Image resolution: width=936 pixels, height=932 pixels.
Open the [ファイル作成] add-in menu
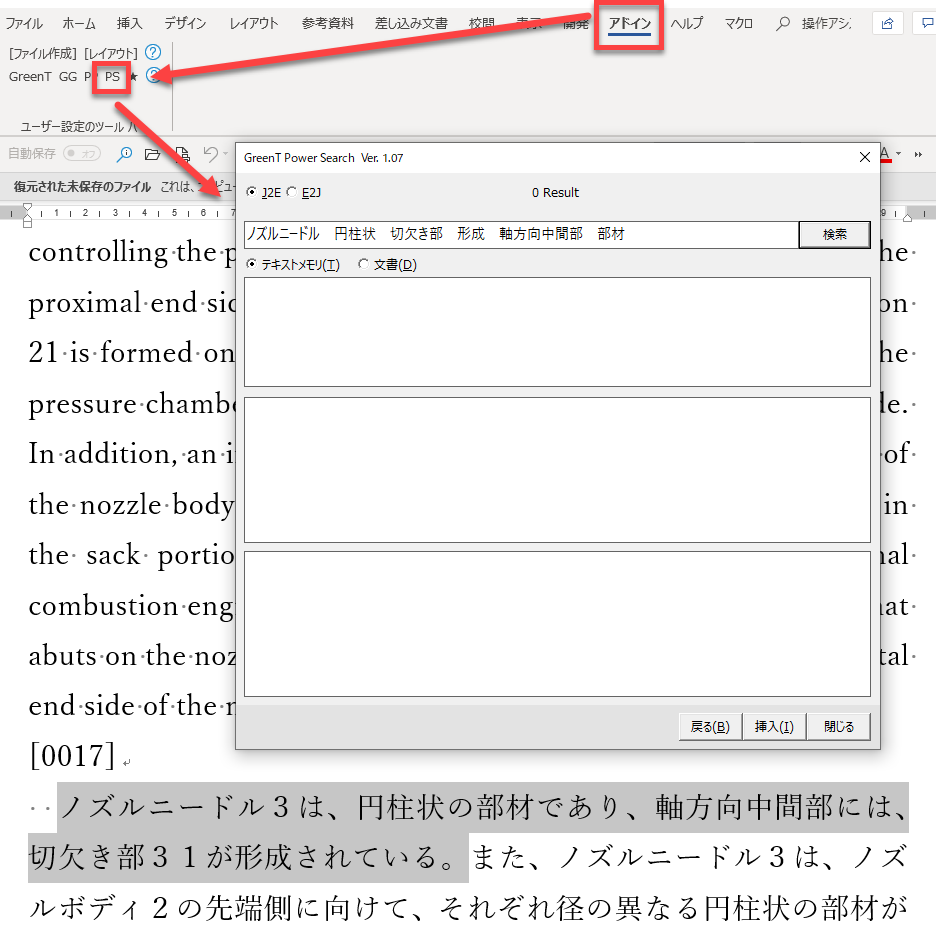[x=42, y=52]
